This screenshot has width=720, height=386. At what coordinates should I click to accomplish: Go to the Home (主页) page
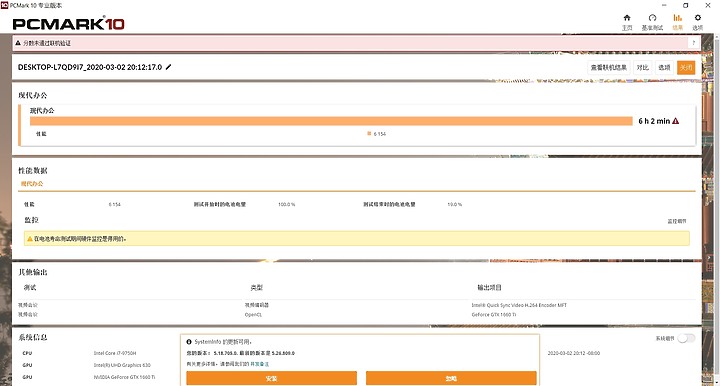click(x=627, y=22)
